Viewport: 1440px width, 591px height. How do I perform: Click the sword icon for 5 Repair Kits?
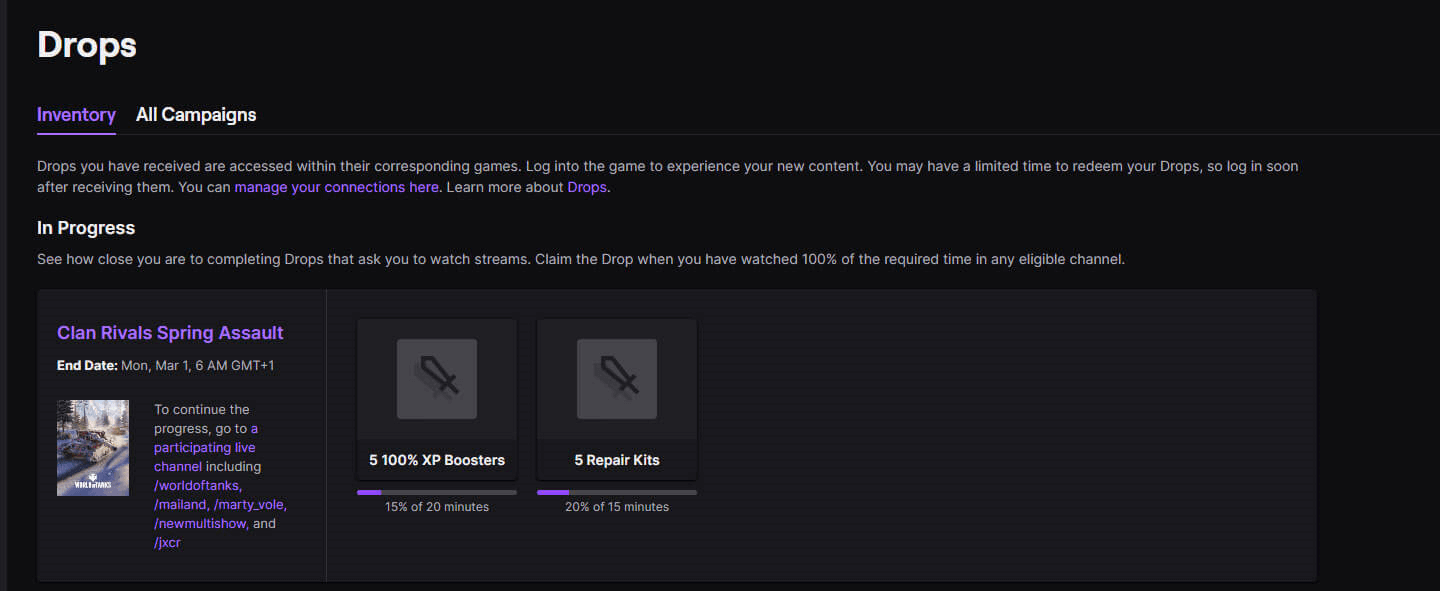tap(617, 379)
